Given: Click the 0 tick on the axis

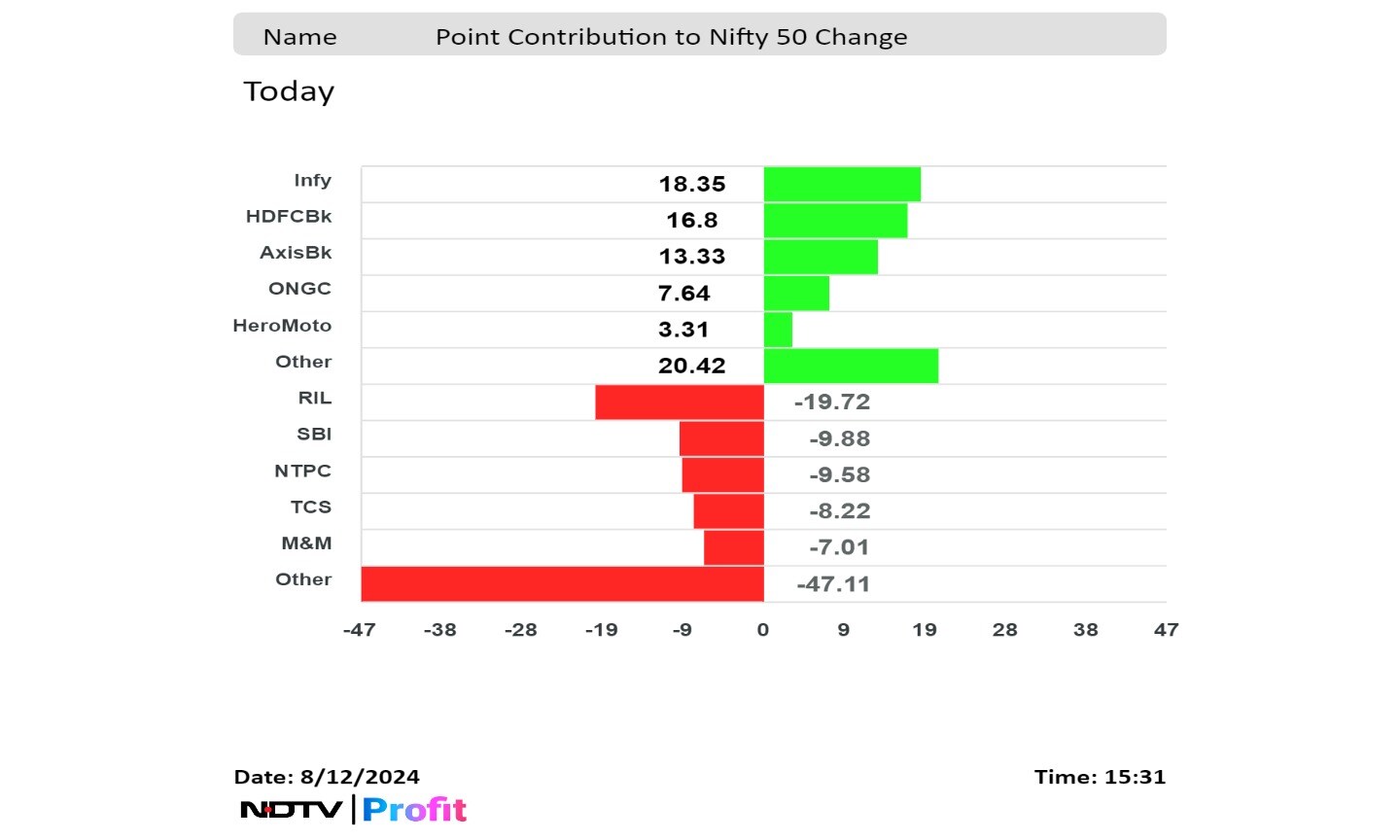Looking at the screenshot, I should (x=763, y=630).
